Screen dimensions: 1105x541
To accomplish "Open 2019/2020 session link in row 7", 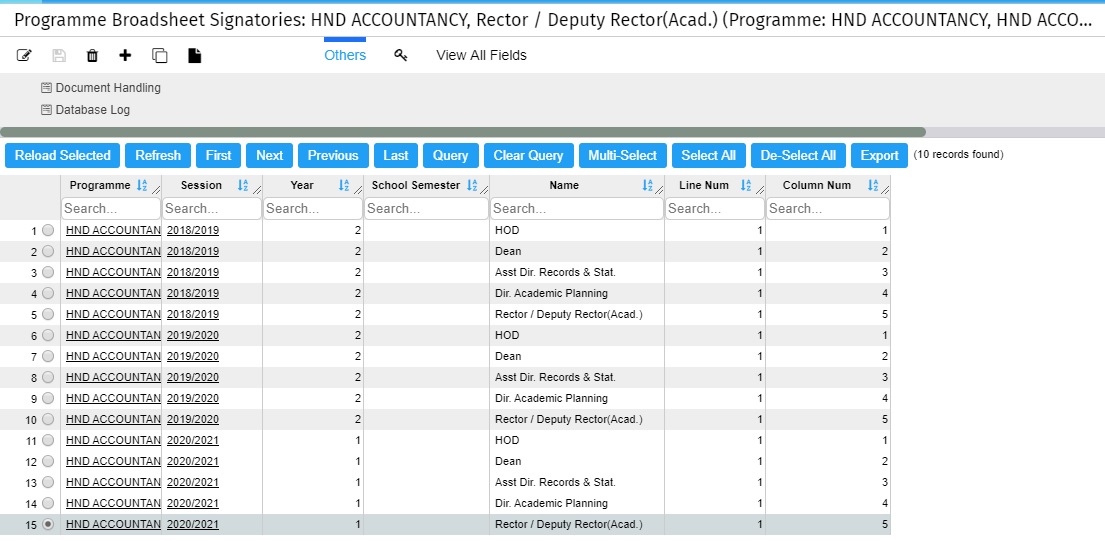I will point(192,356).
